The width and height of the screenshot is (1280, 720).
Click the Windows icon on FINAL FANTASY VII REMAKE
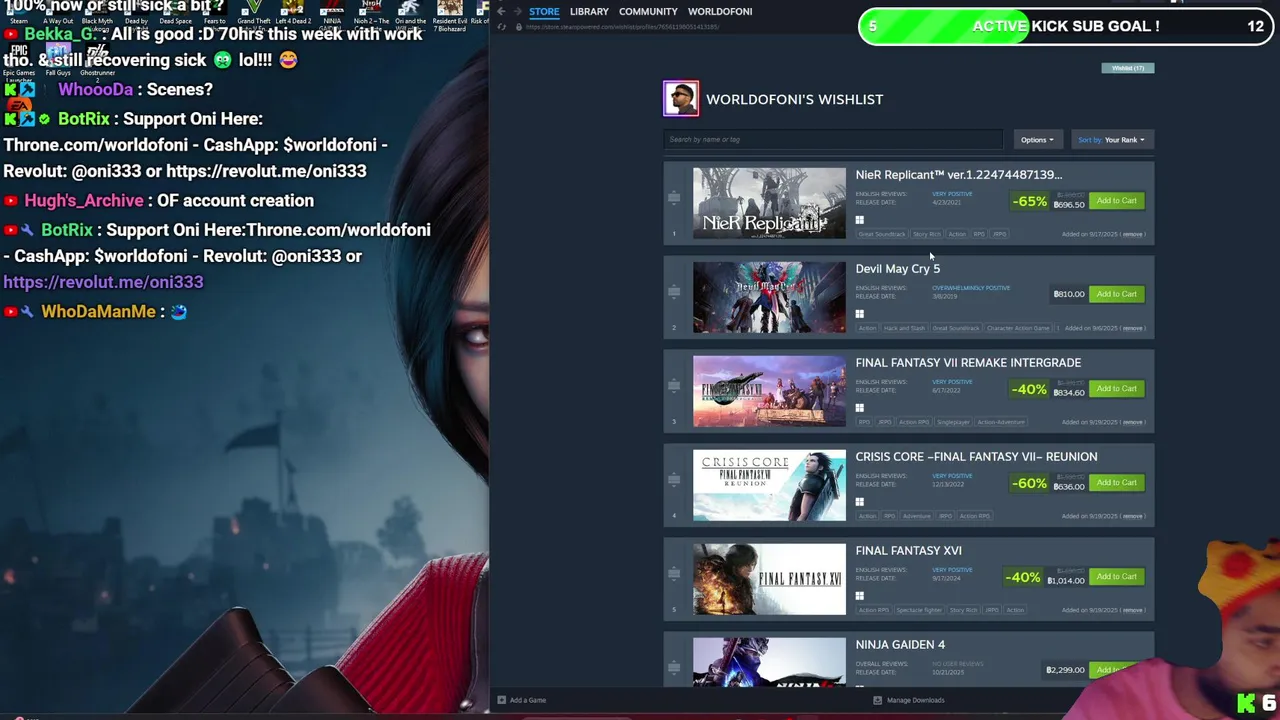pos(859,408)
